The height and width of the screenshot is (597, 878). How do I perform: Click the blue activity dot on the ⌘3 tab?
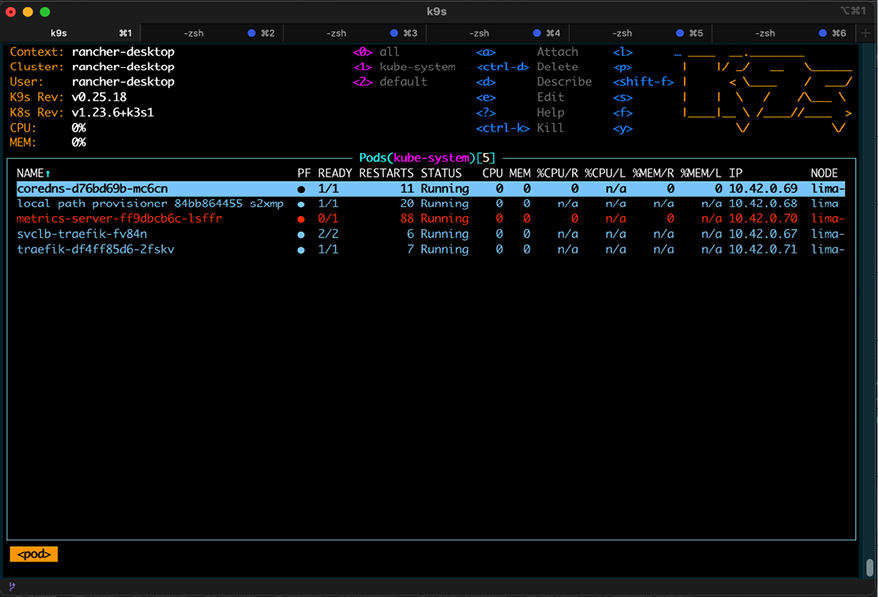tap(394, 33)
